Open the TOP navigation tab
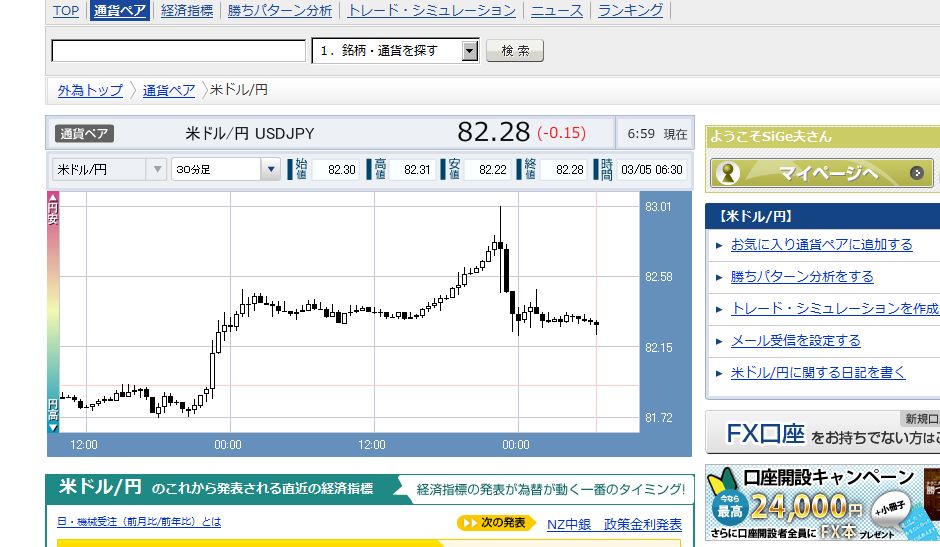This screenshot has width=940, height=547. [66, 10]
